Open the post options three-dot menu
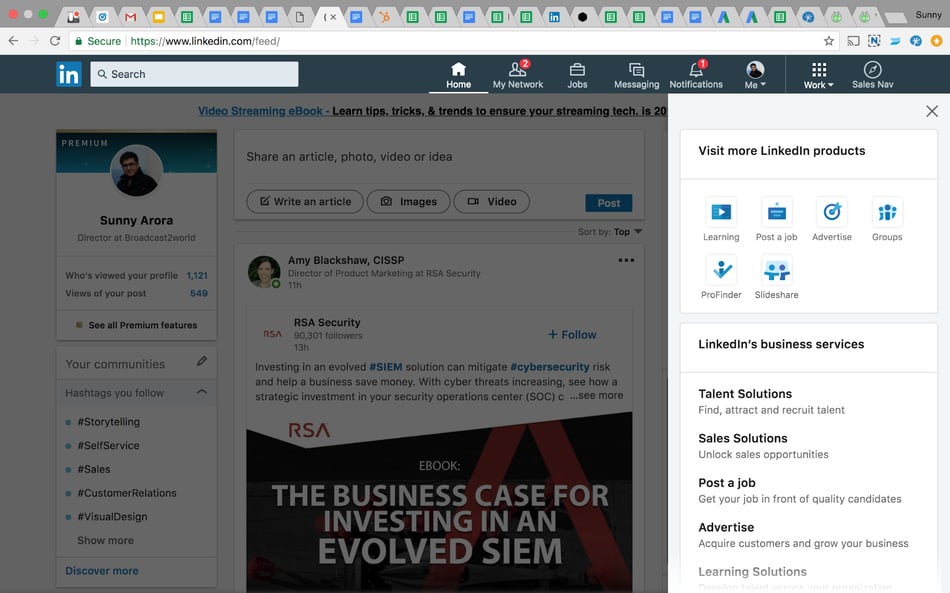Image resolution: width=950 pixels, height=593 pixels. pos(626,260)
